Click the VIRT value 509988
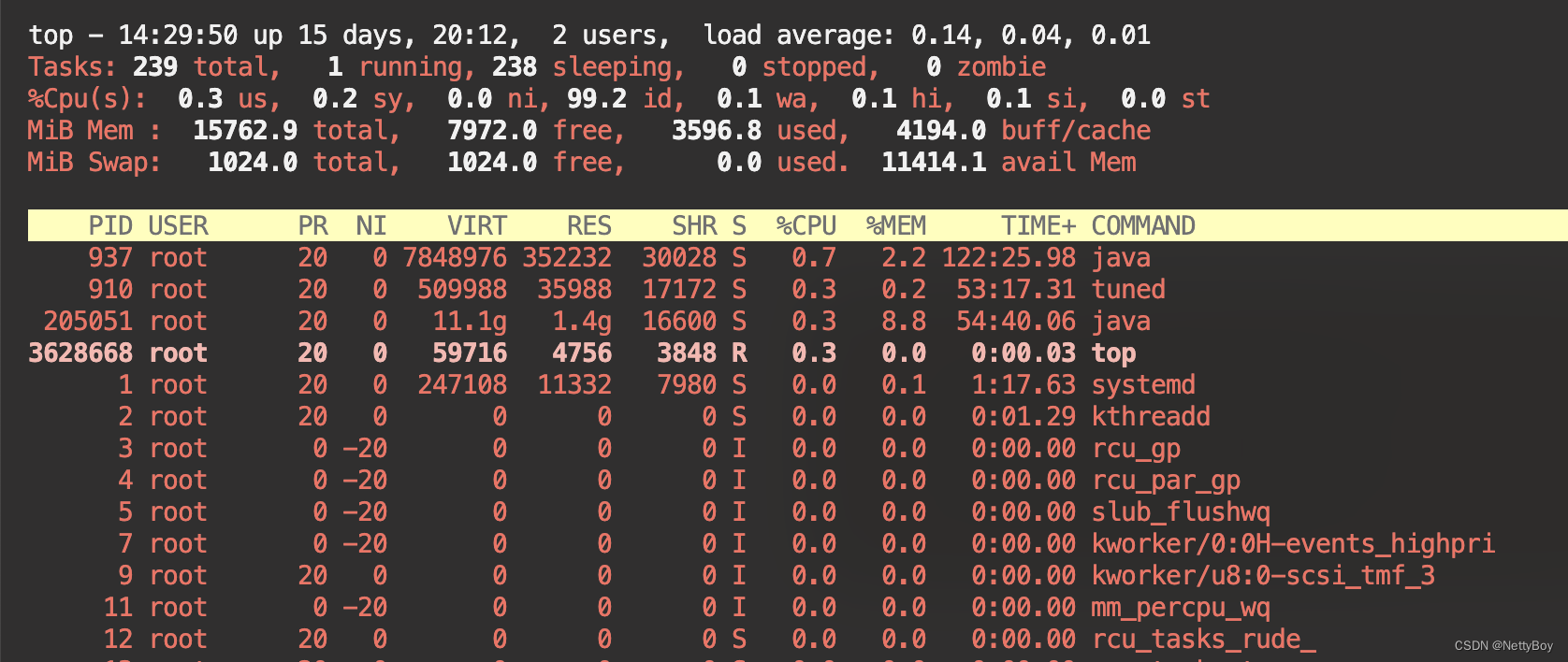This screenshot has height=662, width=1568. coord(462,290)
